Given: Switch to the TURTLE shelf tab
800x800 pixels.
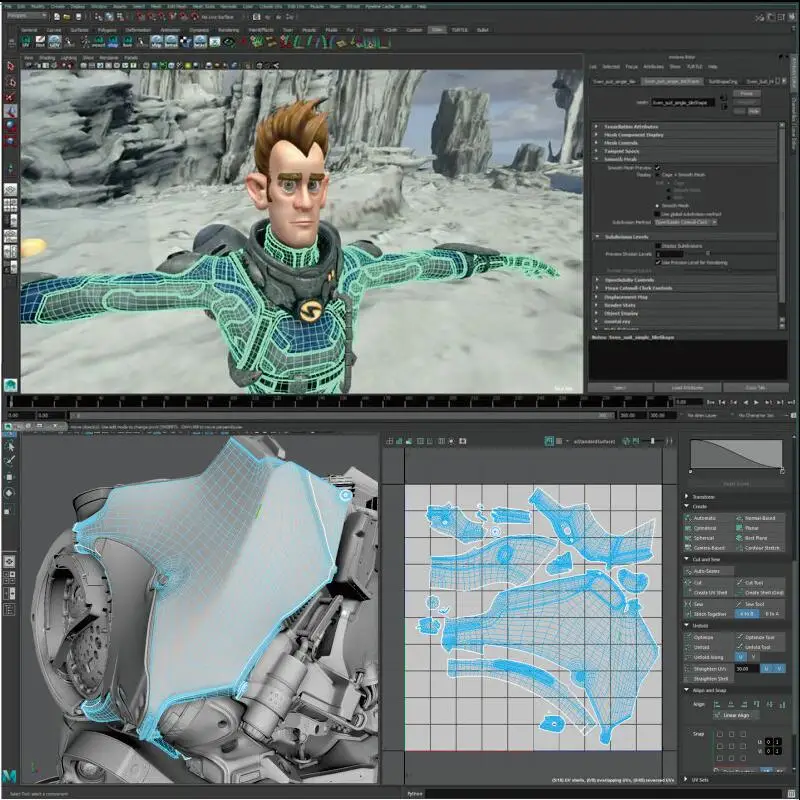Looking at the screenshot, I should pos(460,30).
